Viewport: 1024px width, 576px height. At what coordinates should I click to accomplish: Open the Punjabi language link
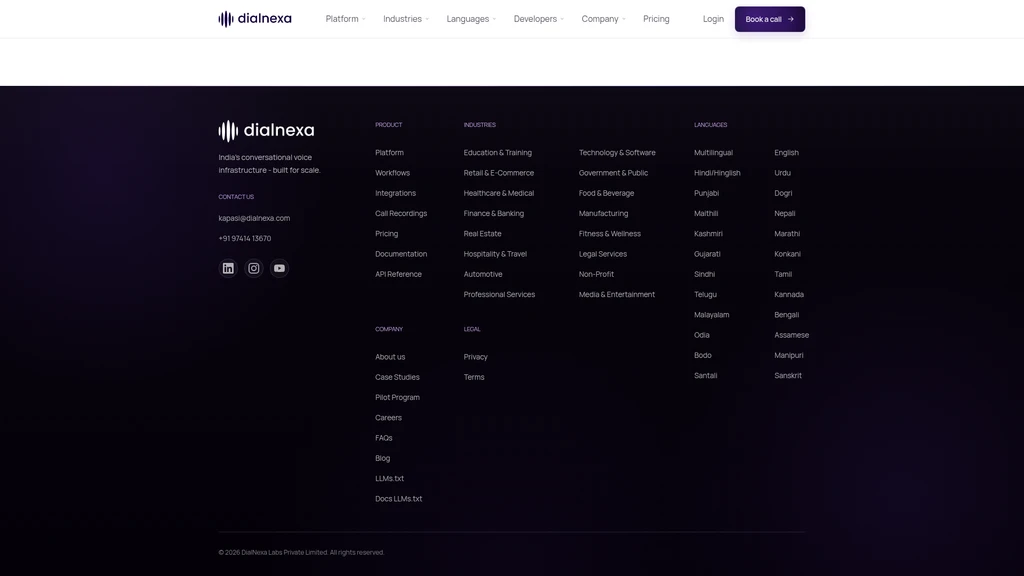click(x=706, y=193)
